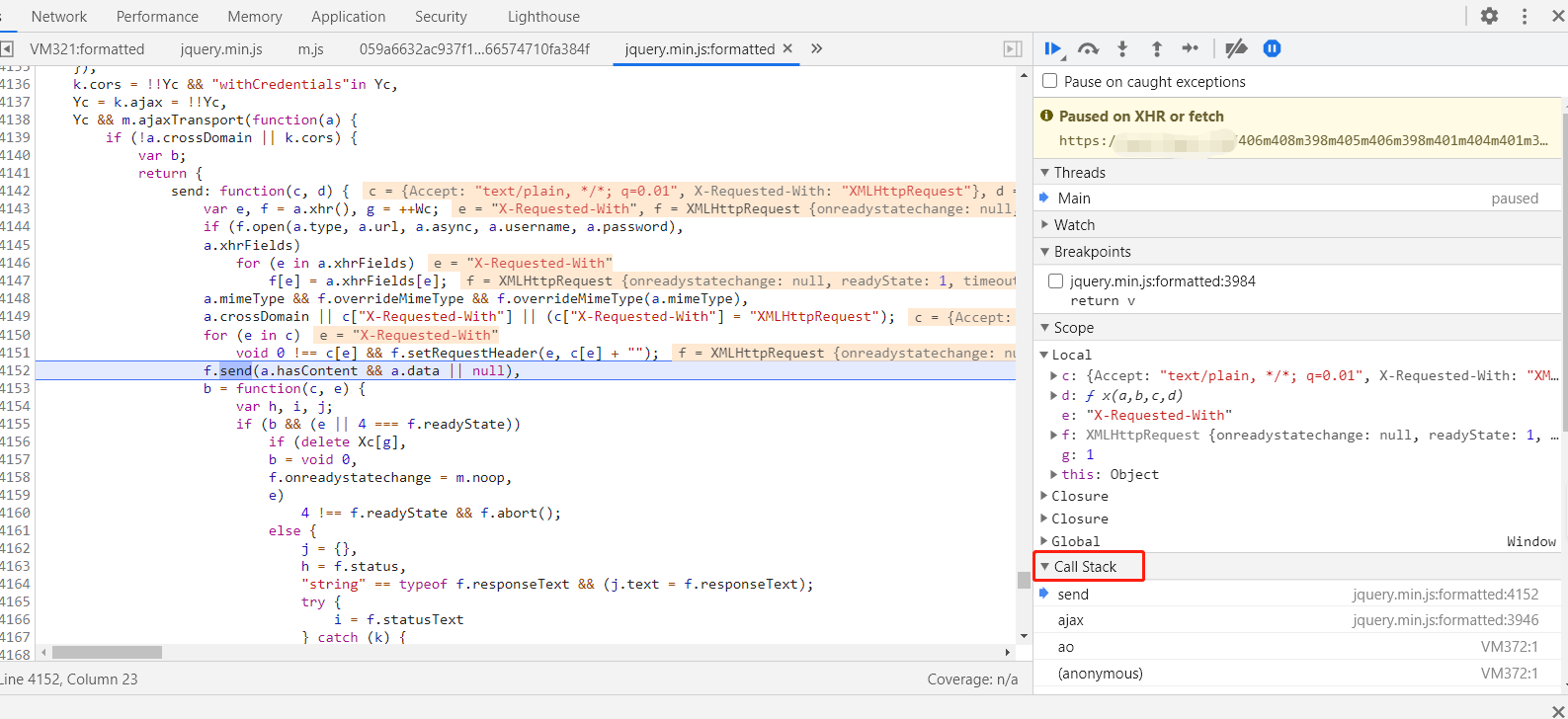Switch to the Performance panel

coord(157,16)
